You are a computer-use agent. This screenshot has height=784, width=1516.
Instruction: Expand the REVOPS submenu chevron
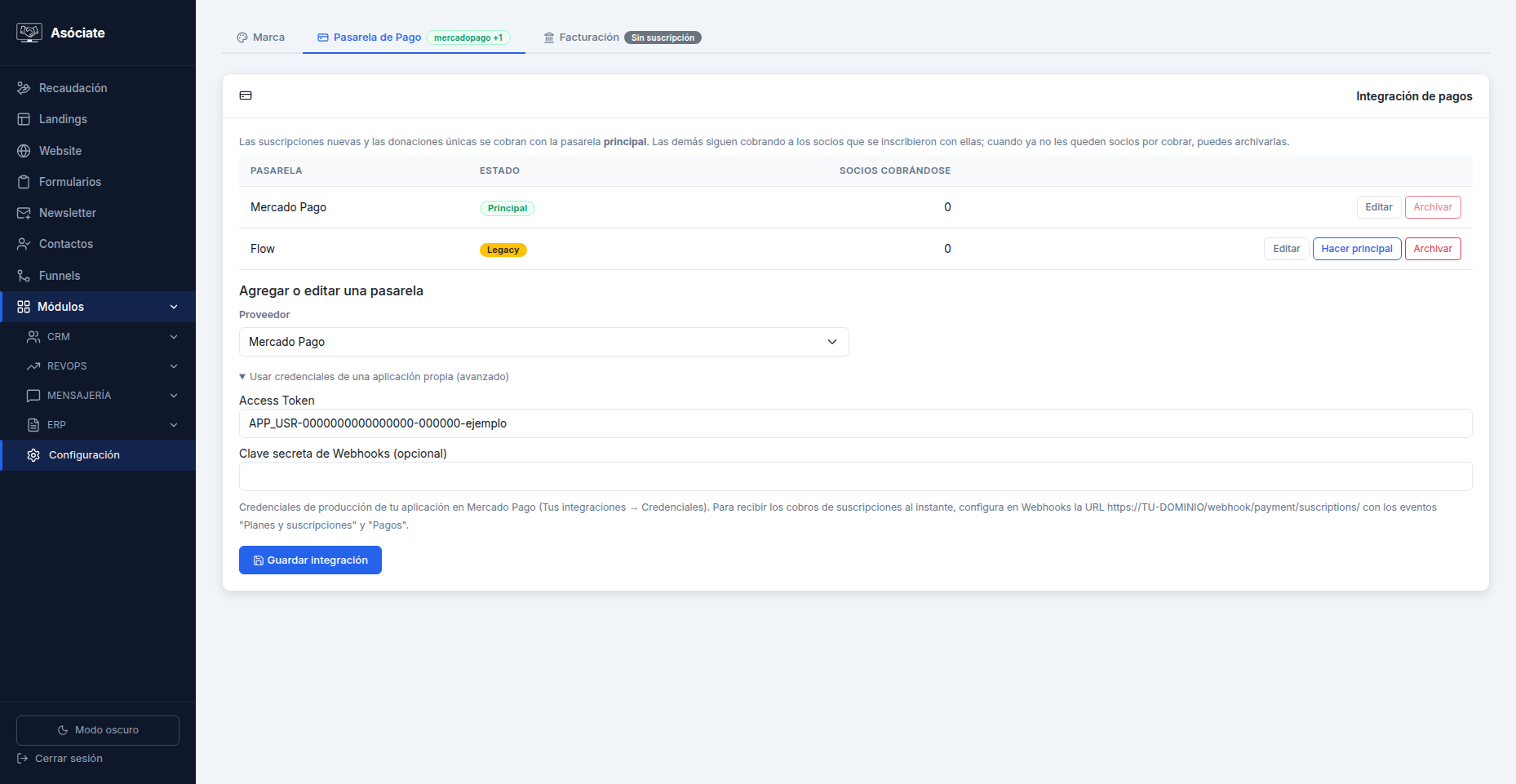point(174,366)
